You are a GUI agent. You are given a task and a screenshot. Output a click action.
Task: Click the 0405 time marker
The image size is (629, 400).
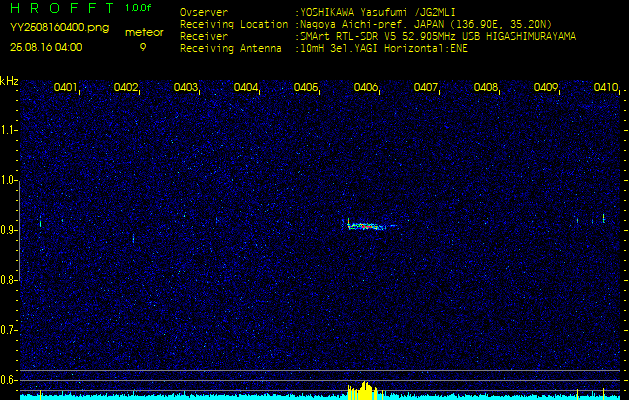pyautogui.click(x=306, y=87)
